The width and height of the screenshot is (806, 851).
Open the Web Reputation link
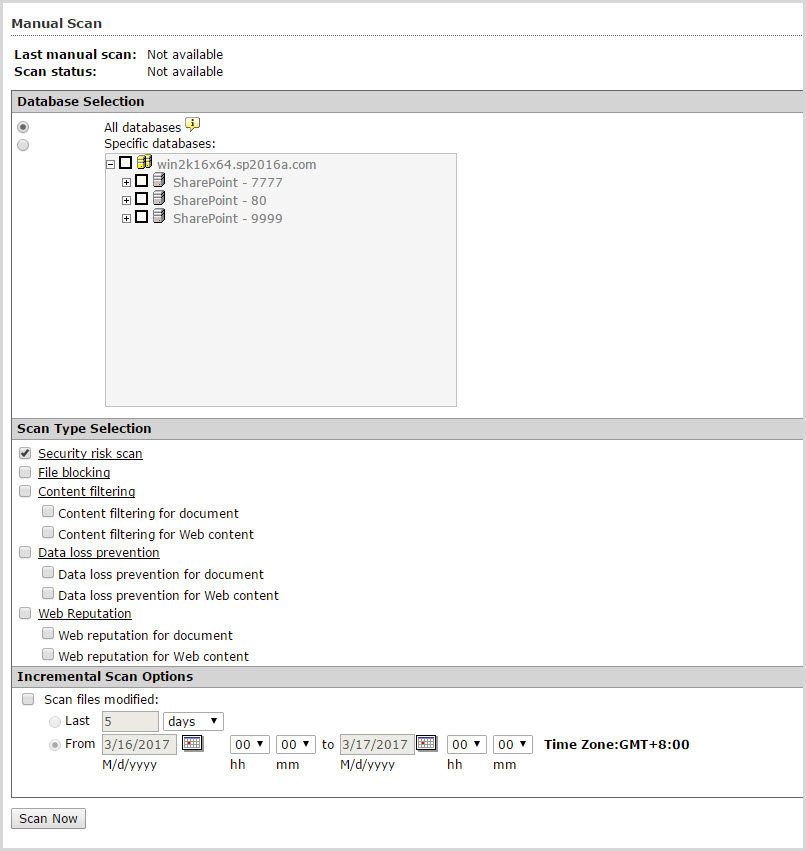tap(84, 613)
